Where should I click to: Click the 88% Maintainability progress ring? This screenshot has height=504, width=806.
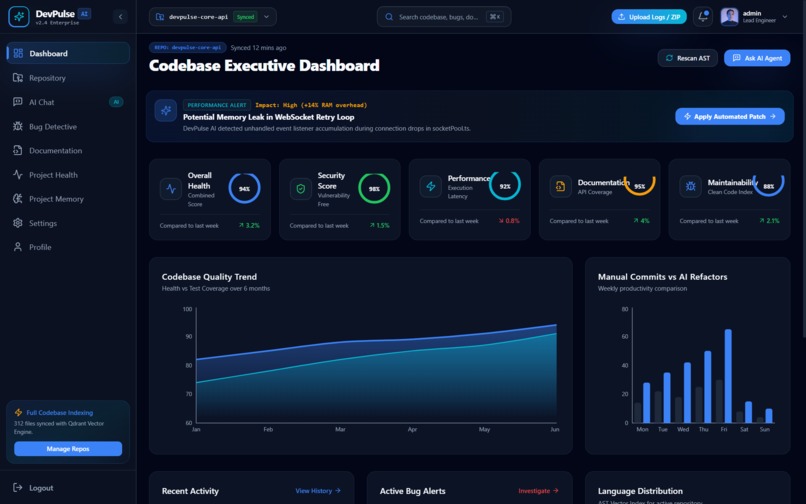[768, 186]
